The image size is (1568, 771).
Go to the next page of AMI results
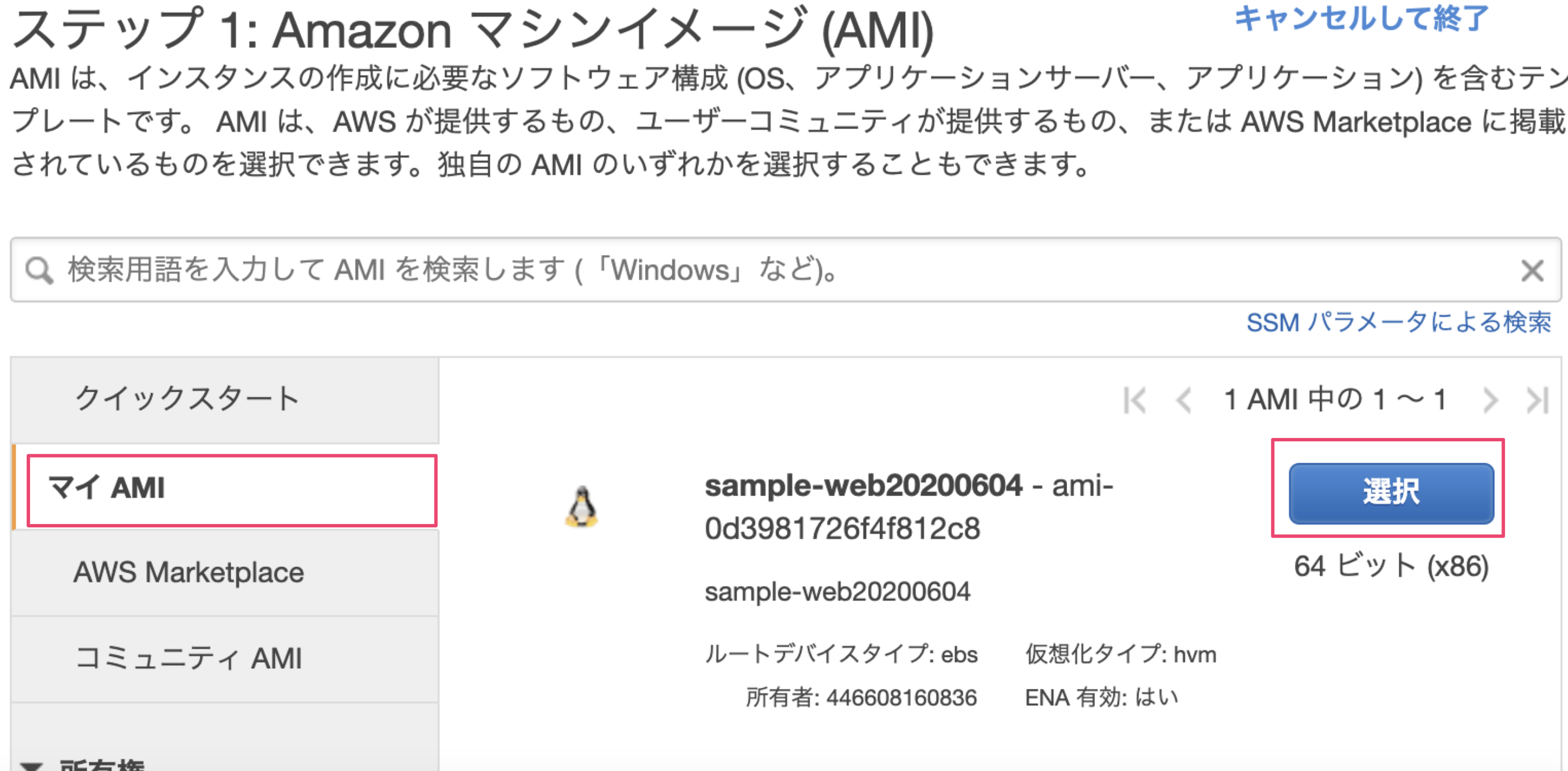[1490, 401]
